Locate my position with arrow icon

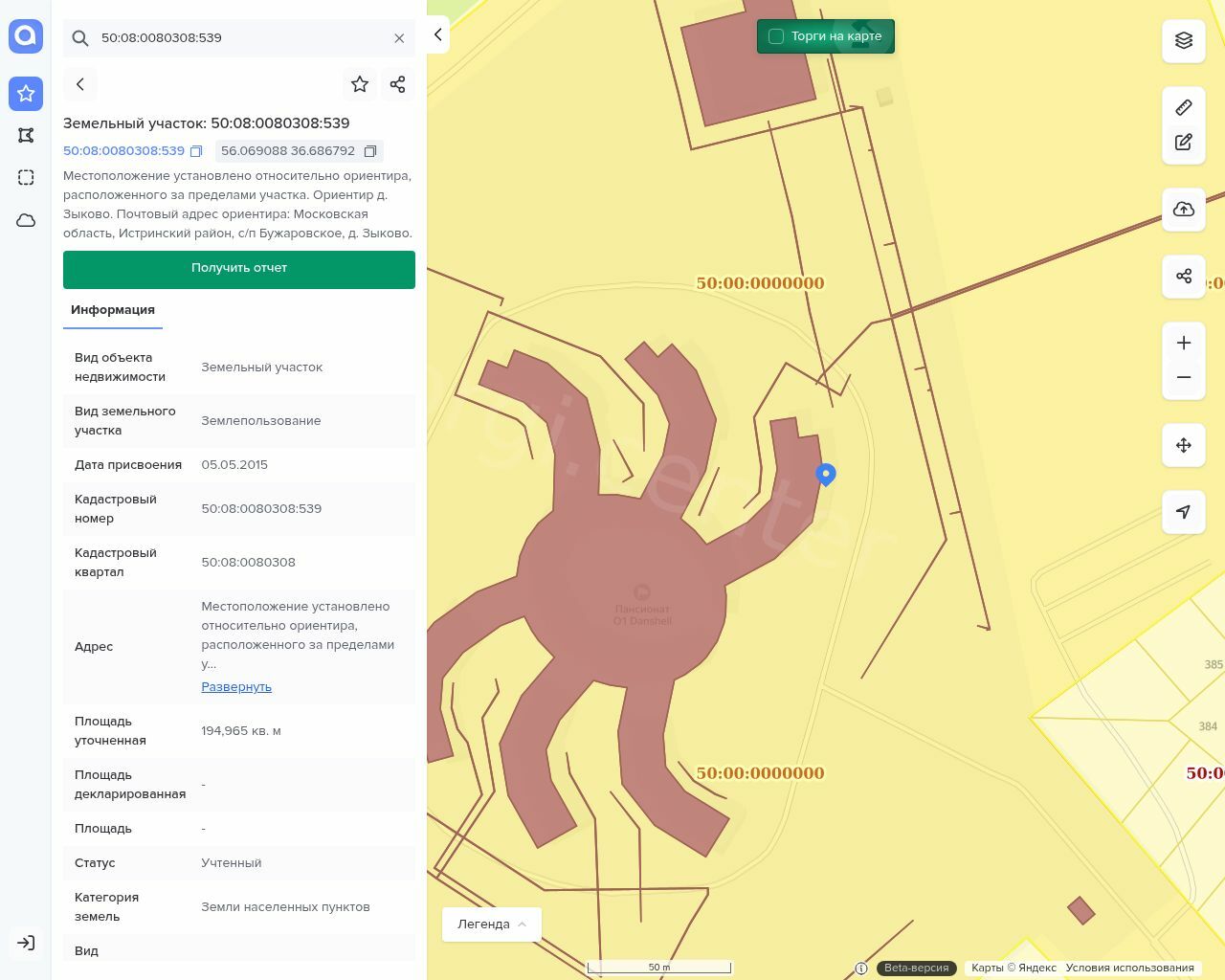(1184, 512)
